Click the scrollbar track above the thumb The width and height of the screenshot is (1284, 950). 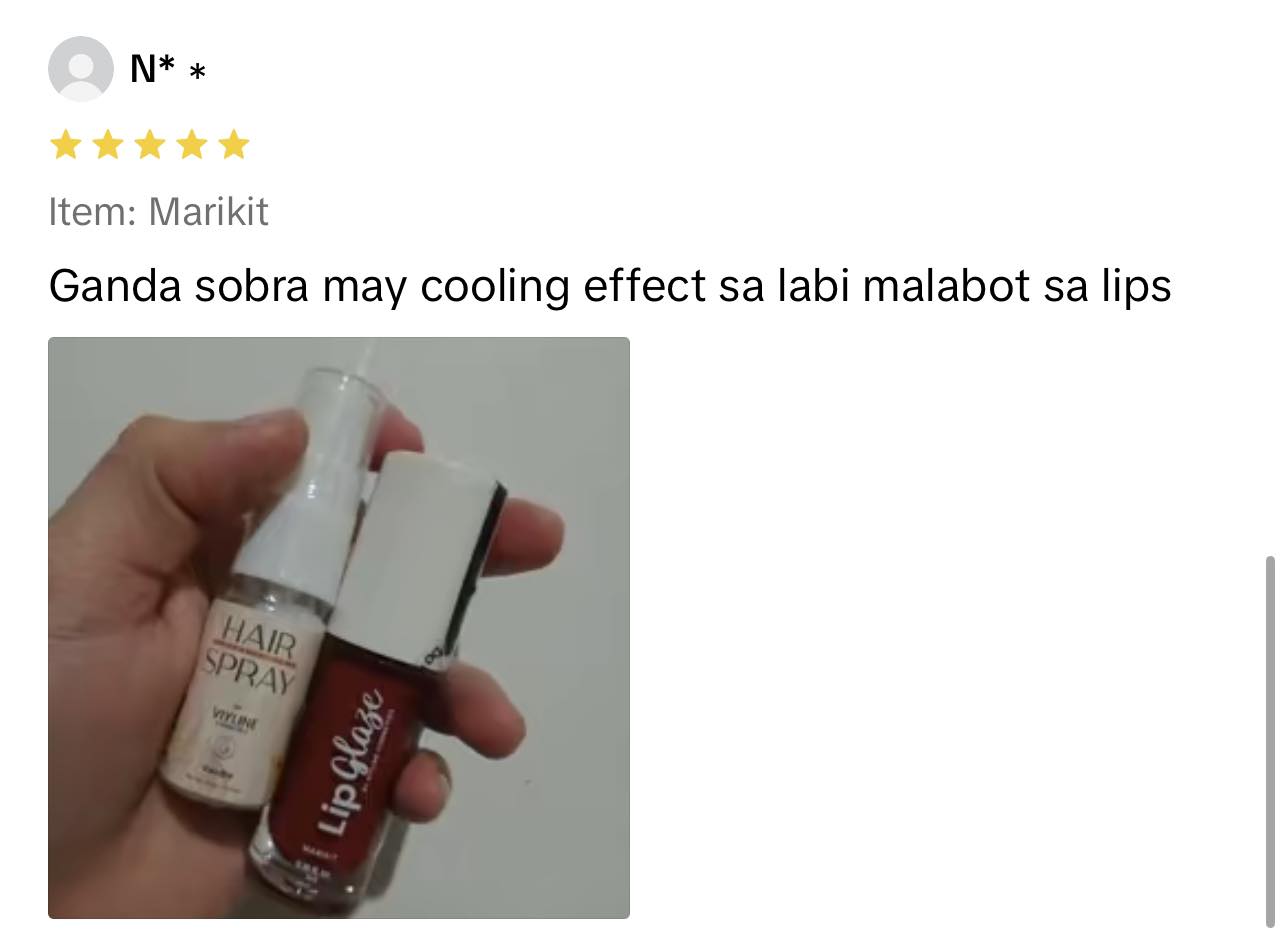coord(1270,280)
